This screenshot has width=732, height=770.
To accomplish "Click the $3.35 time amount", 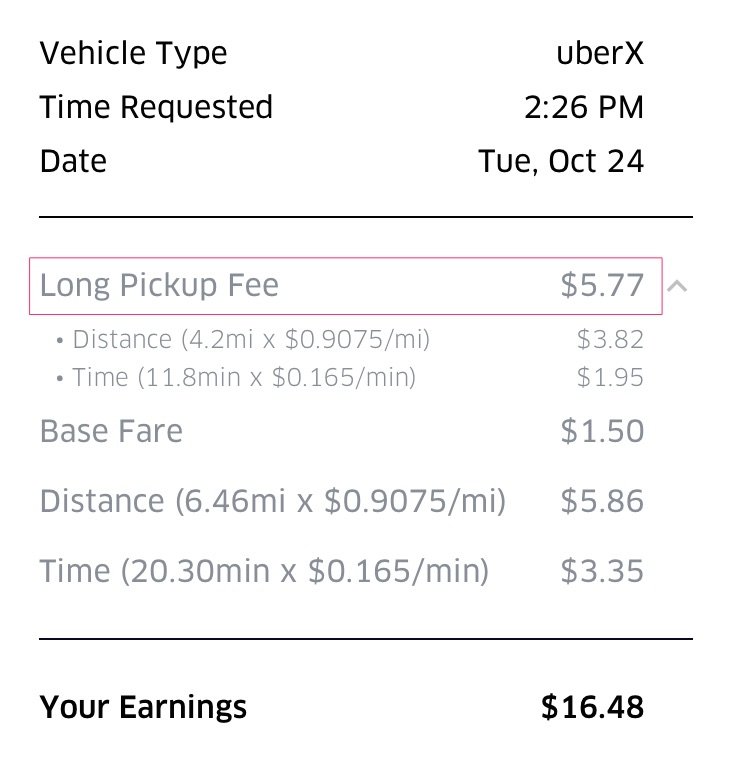I will pyautogui.click(x=602, y=571).
